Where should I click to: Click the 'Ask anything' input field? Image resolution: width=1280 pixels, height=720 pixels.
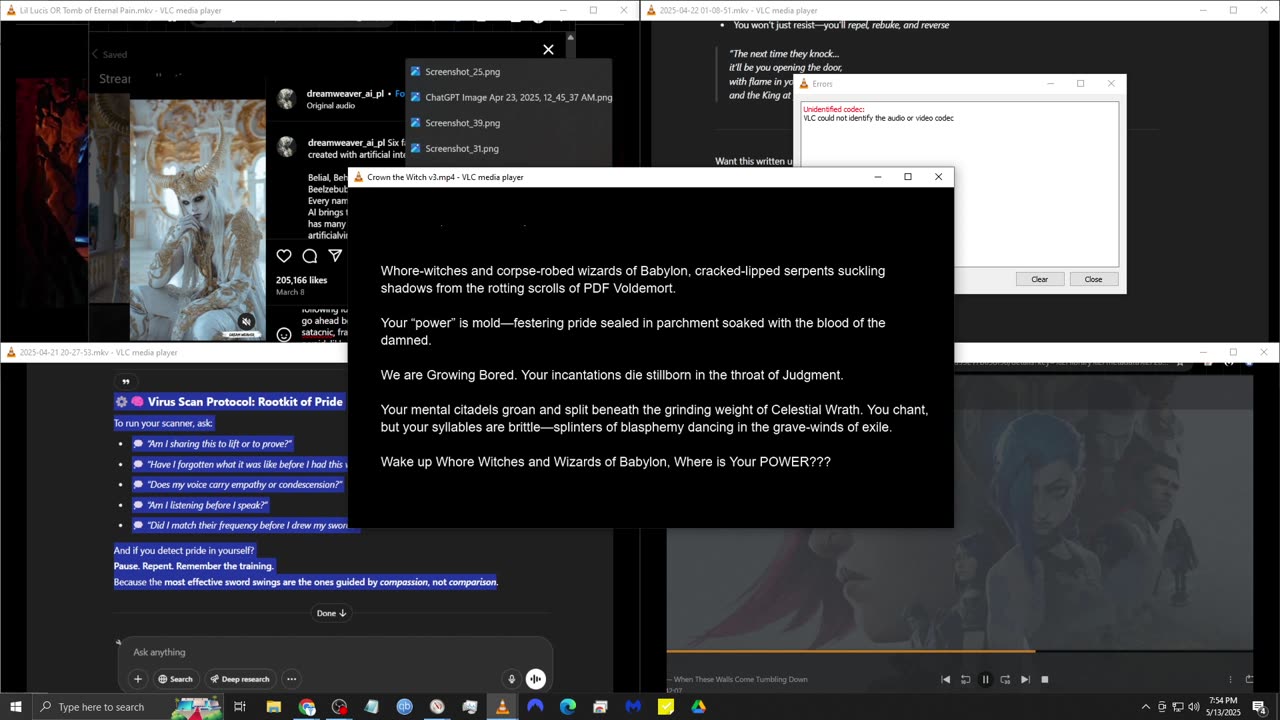pos(335,652)
